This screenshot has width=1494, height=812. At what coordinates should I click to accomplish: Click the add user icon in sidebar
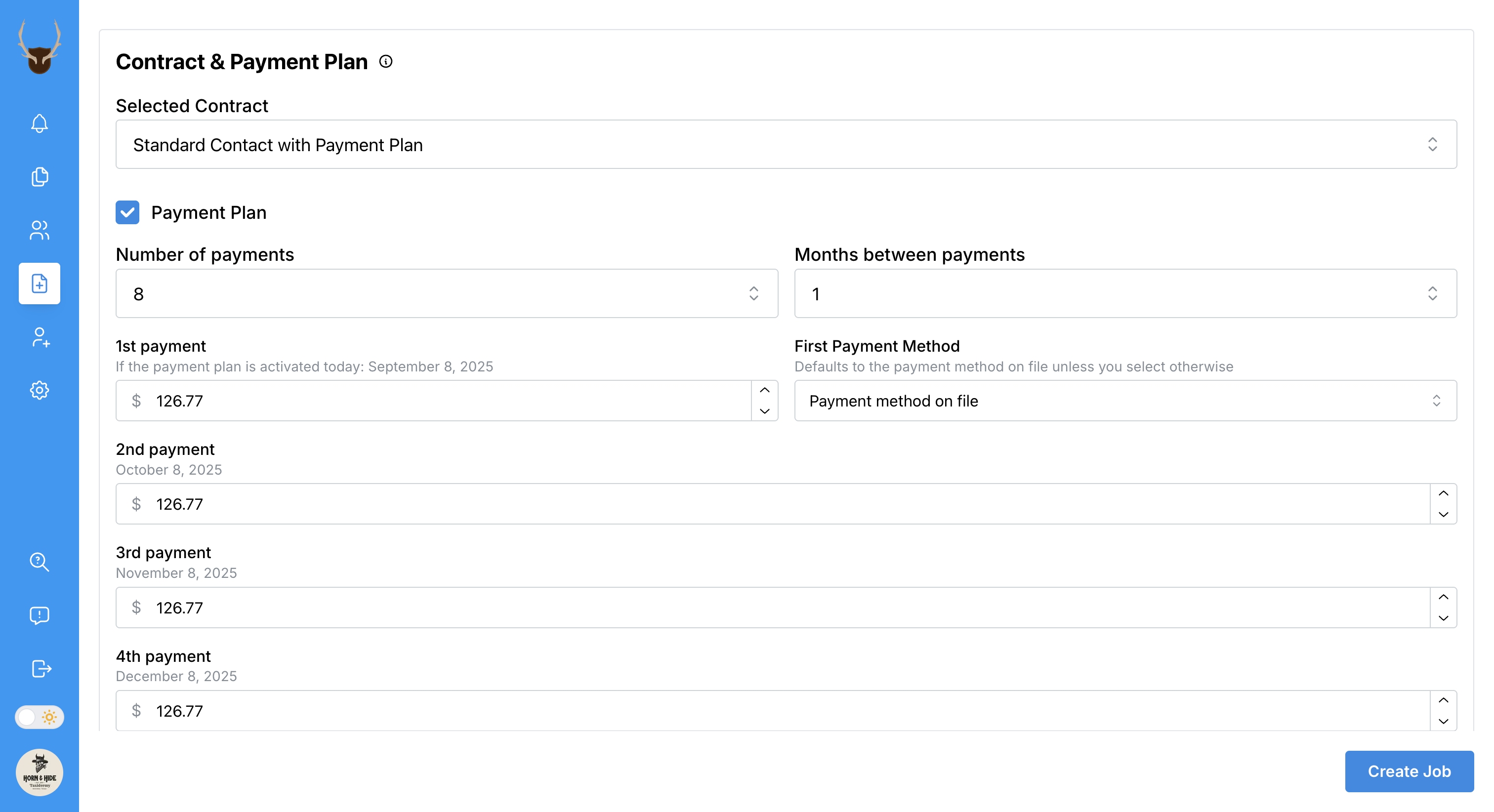pyautogui.click(x=40, y=337)
